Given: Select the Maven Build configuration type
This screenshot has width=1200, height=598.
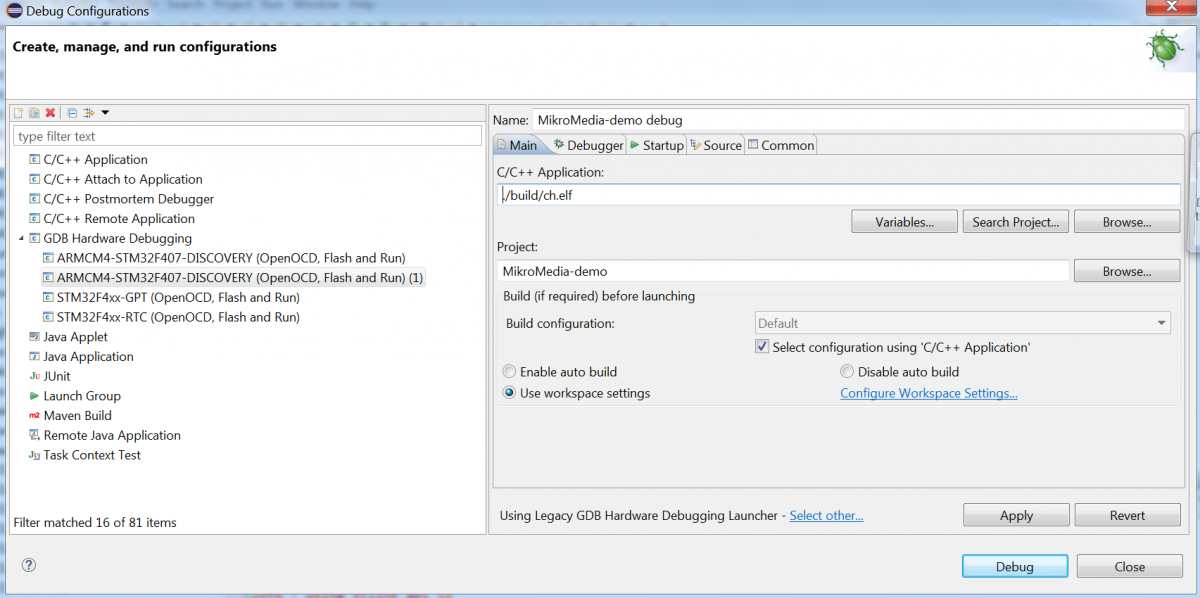Looking at the screenshot, I should [x=79, y=415].
